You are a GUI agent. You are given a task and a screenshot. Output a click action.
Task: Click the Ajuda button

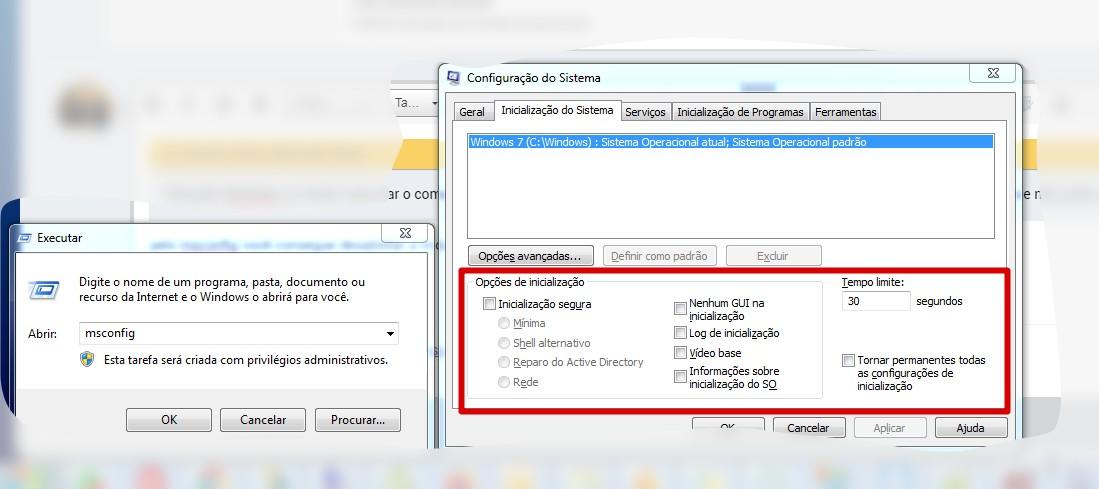click(971, 427)
